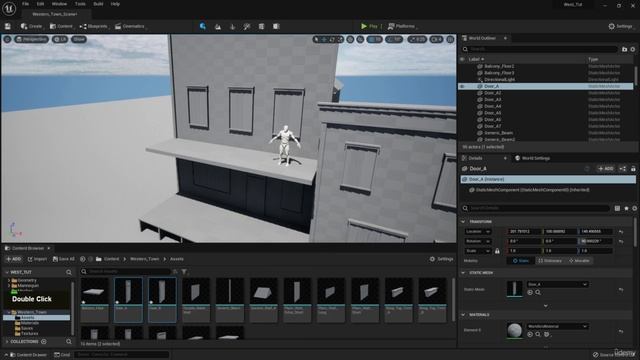640x360 pixels.
Task: Save the current level with the toolbar disk icon
Action: pos(8,26)
